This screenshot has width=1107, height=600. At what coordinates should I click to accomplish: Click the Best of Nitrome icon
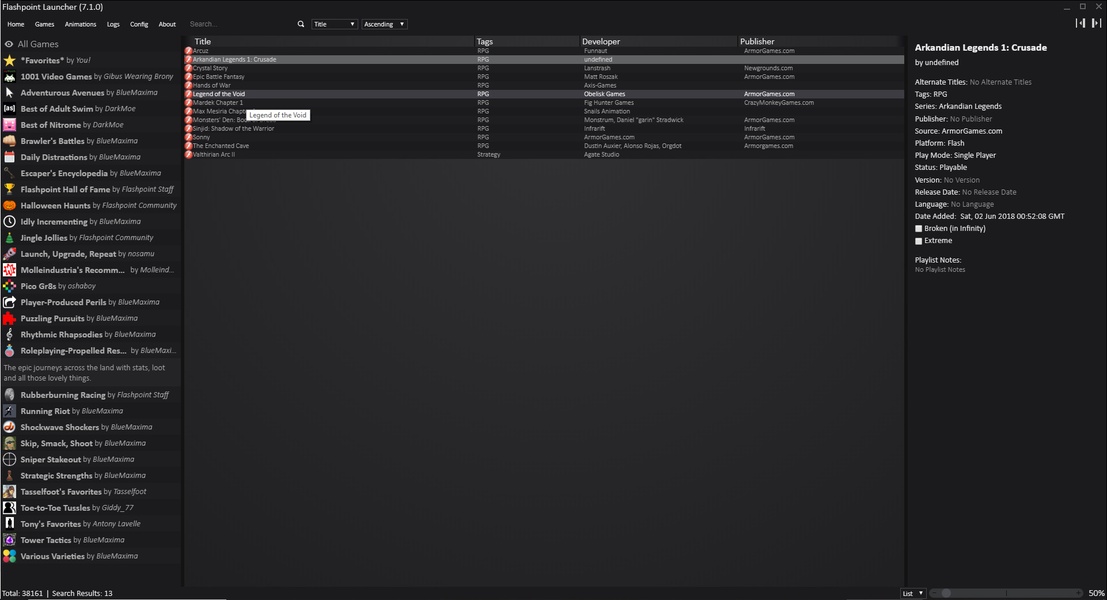[9, 125]
